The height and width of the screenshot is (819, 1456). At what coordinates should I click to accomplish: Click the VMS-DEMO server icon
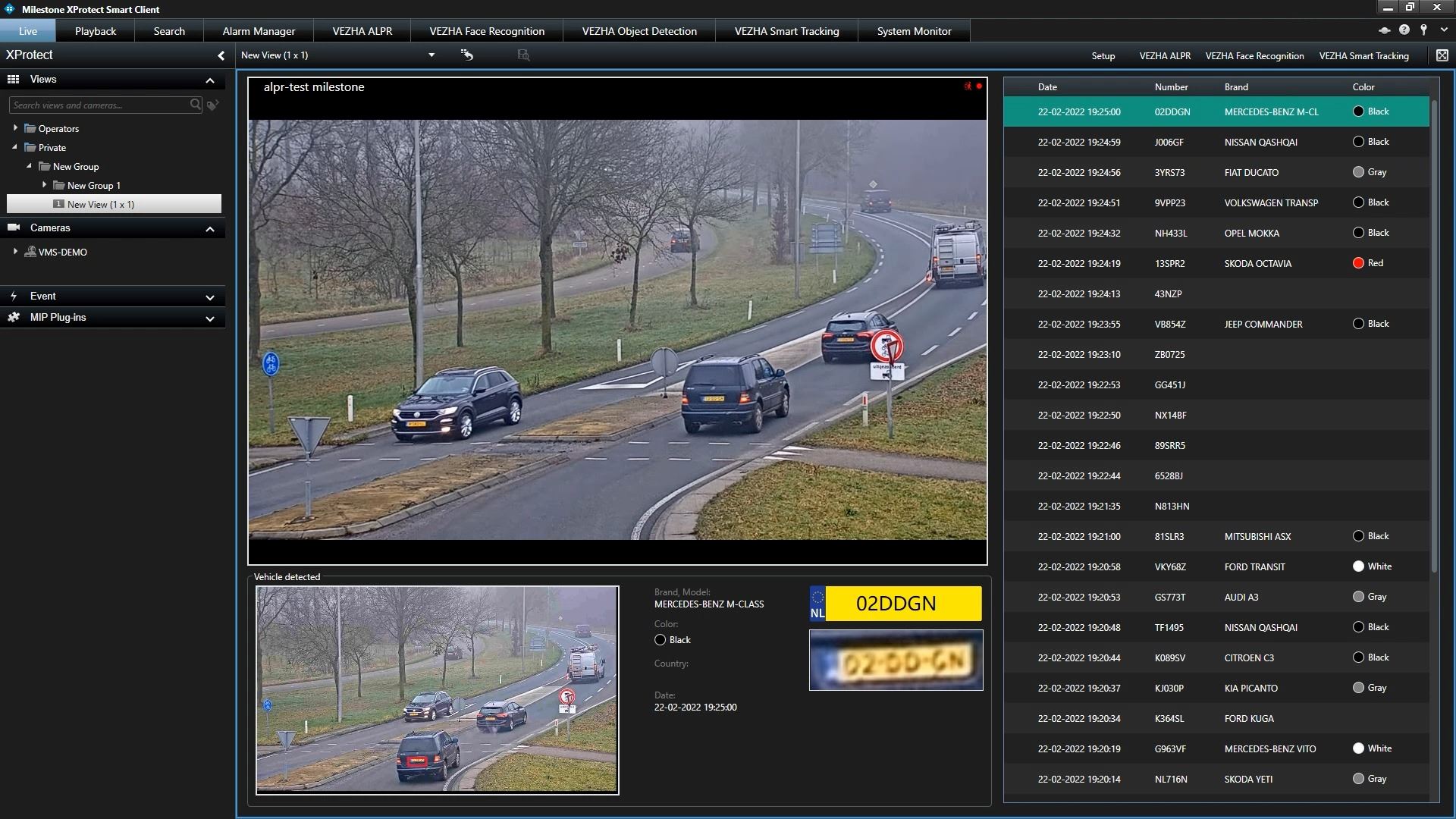(x=30, y=252)
